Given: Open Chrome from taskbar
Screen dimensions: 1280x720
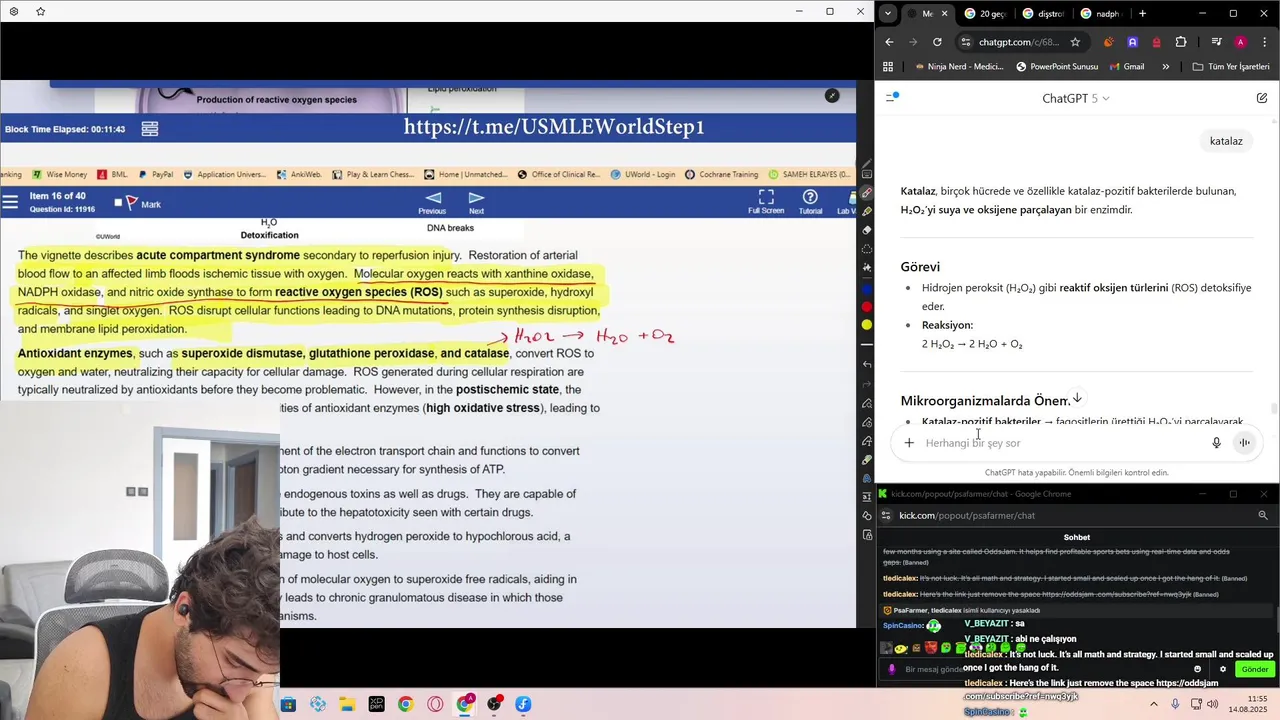Looking at the screenshot, I should point(405,704).
